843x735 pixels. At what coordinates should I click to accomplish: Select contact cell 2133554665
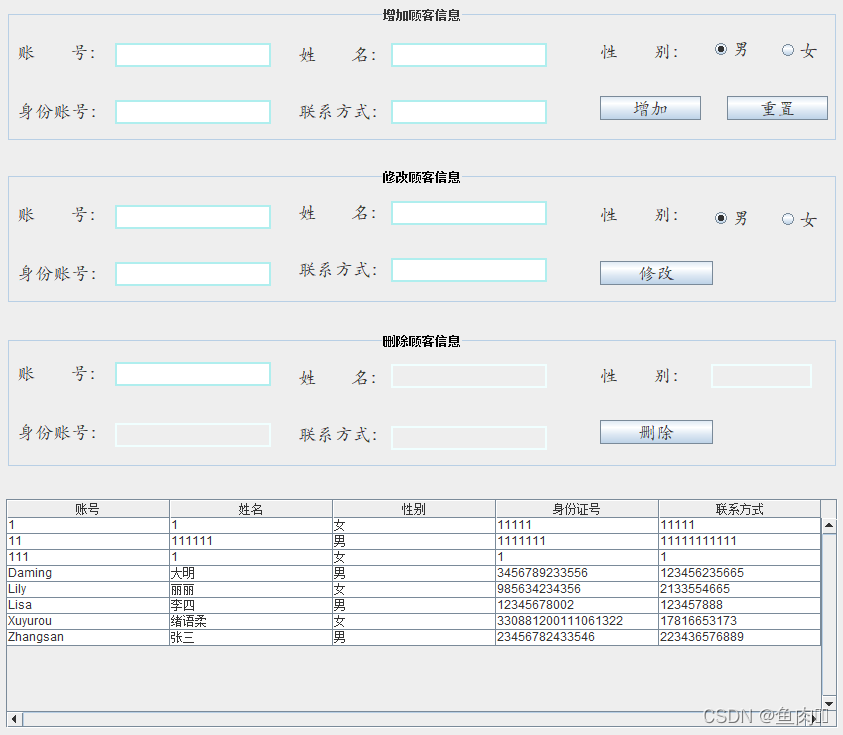740,589
